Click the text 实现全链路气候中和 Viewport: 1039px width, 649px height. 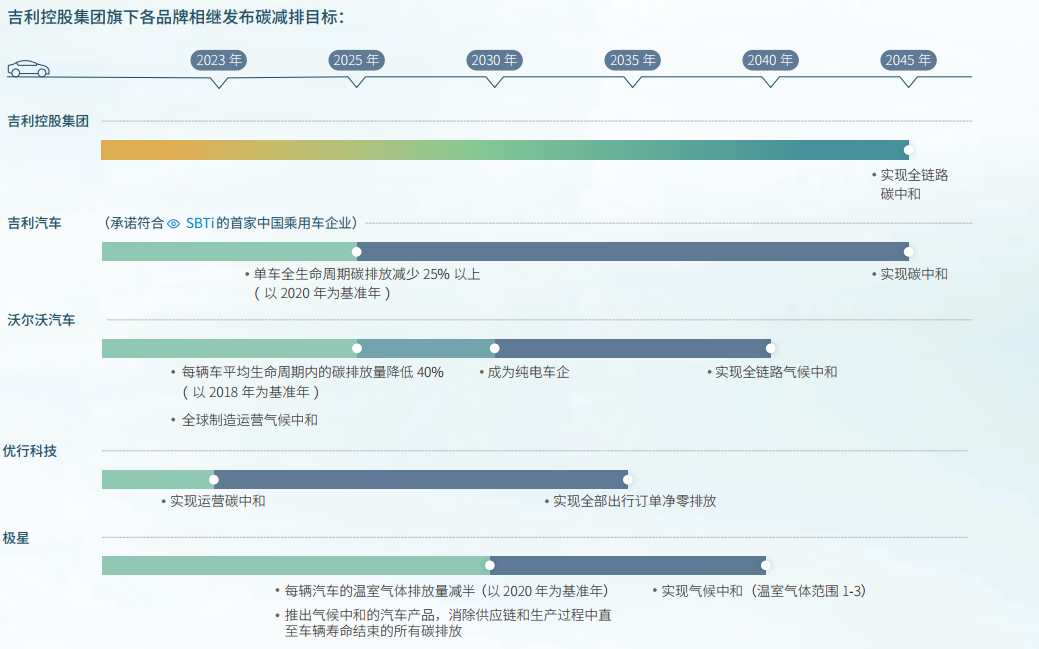coord(776,373)
